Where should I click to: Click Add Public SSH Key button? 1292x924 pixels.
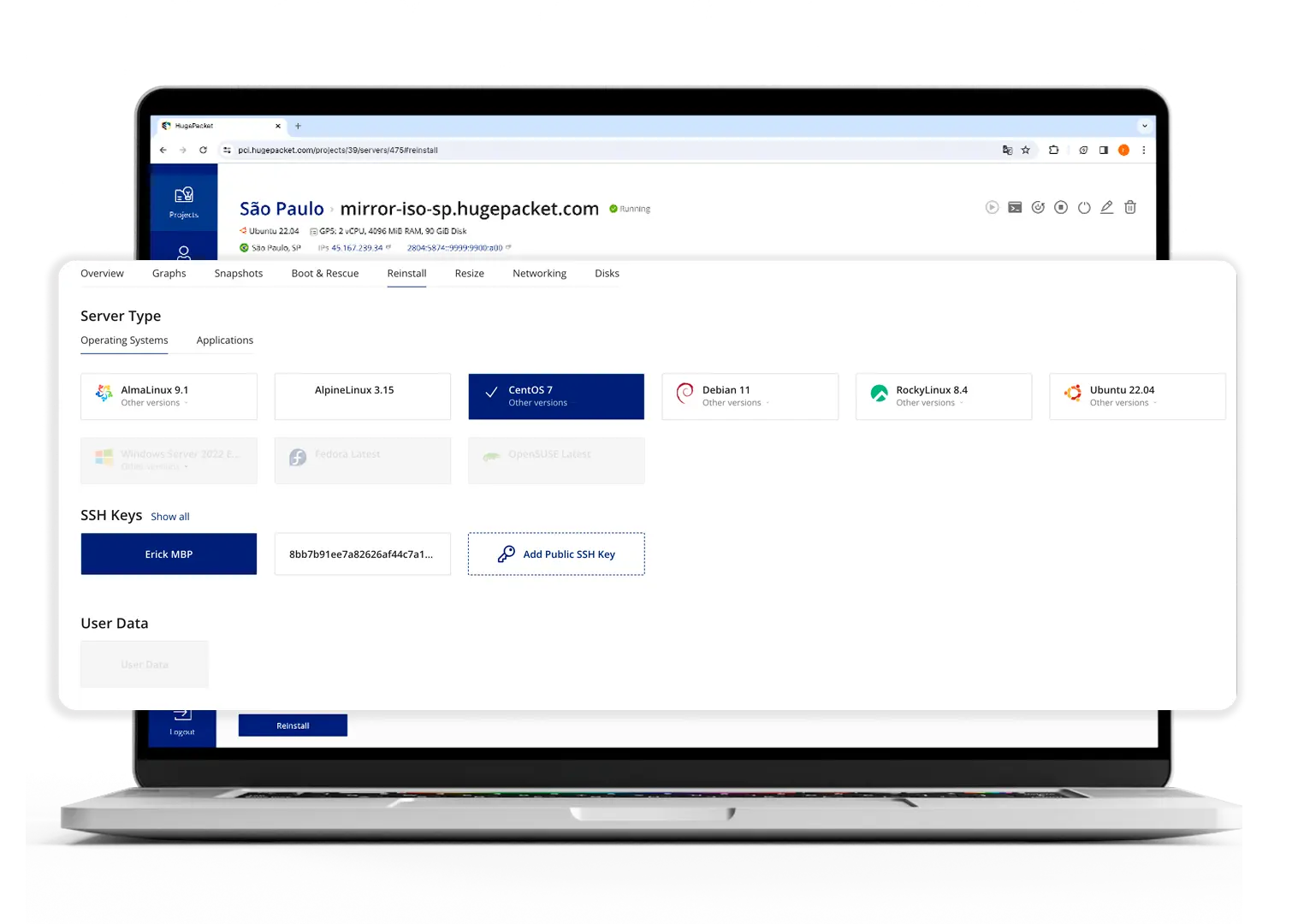point(556,554)
